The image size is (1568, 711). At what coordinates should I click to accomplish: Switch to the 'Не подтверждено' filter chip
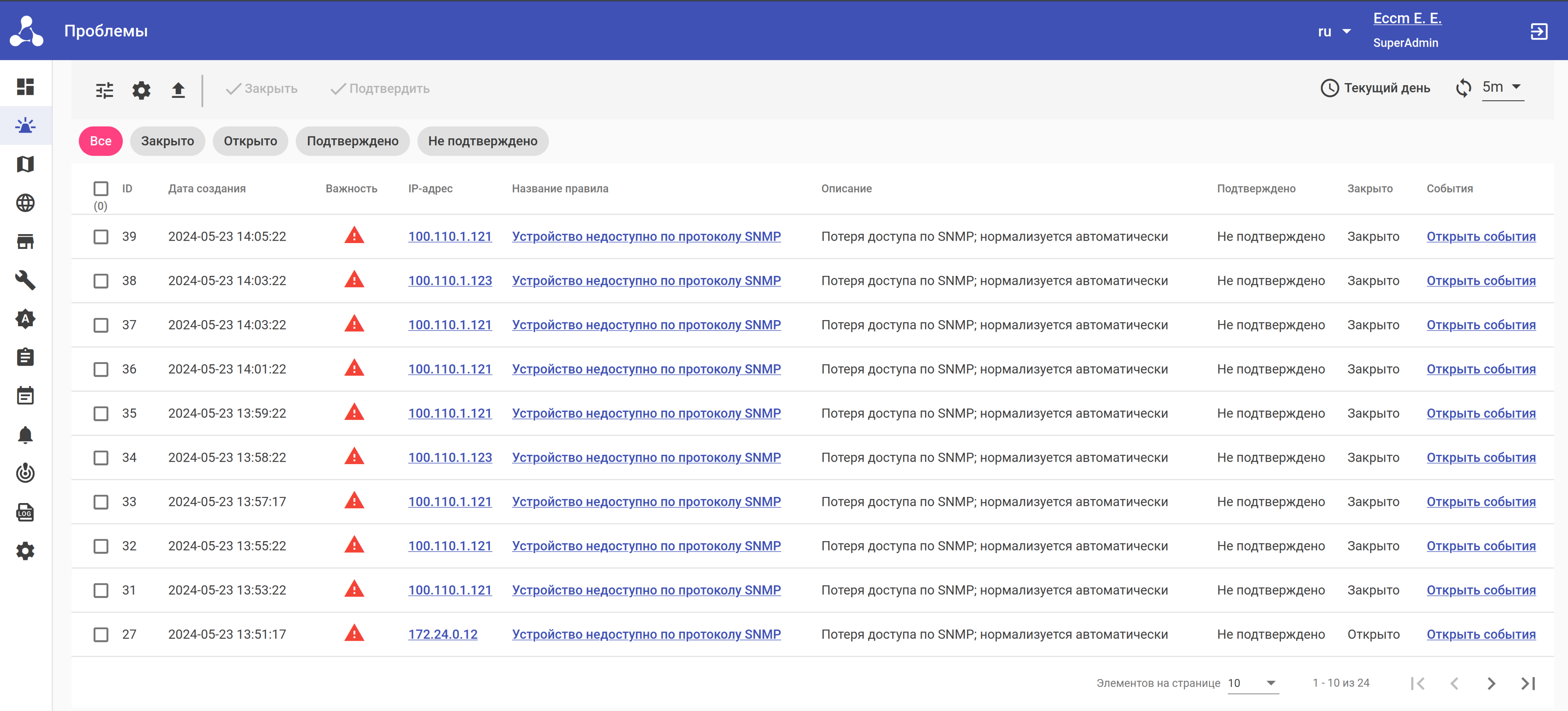point(482,141)
